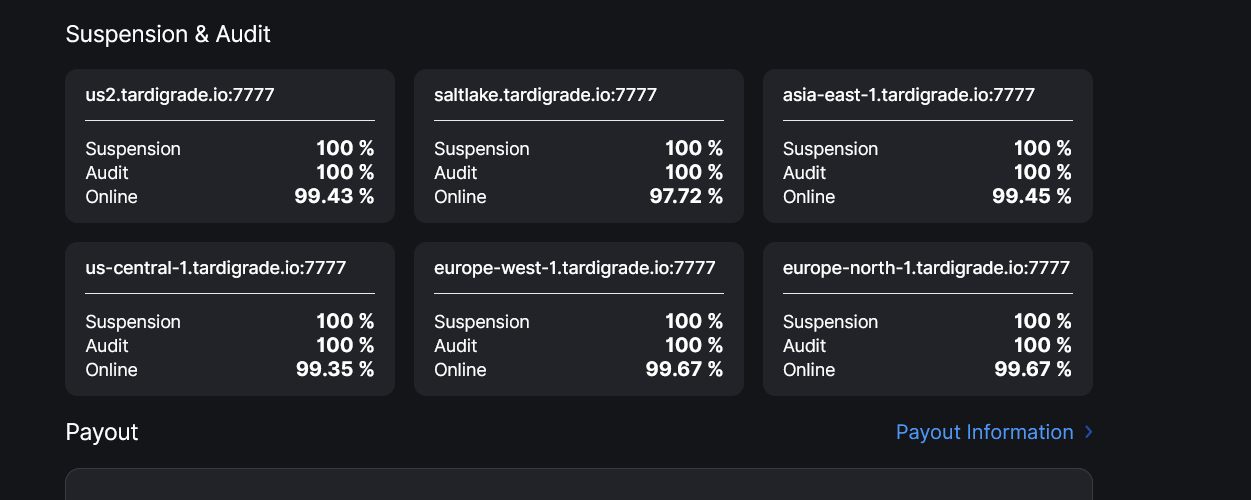This screenshot has height=500, width=1251.
Task: Open the Payout Information link
Action: pyautogui.click(x=984, y=432)
